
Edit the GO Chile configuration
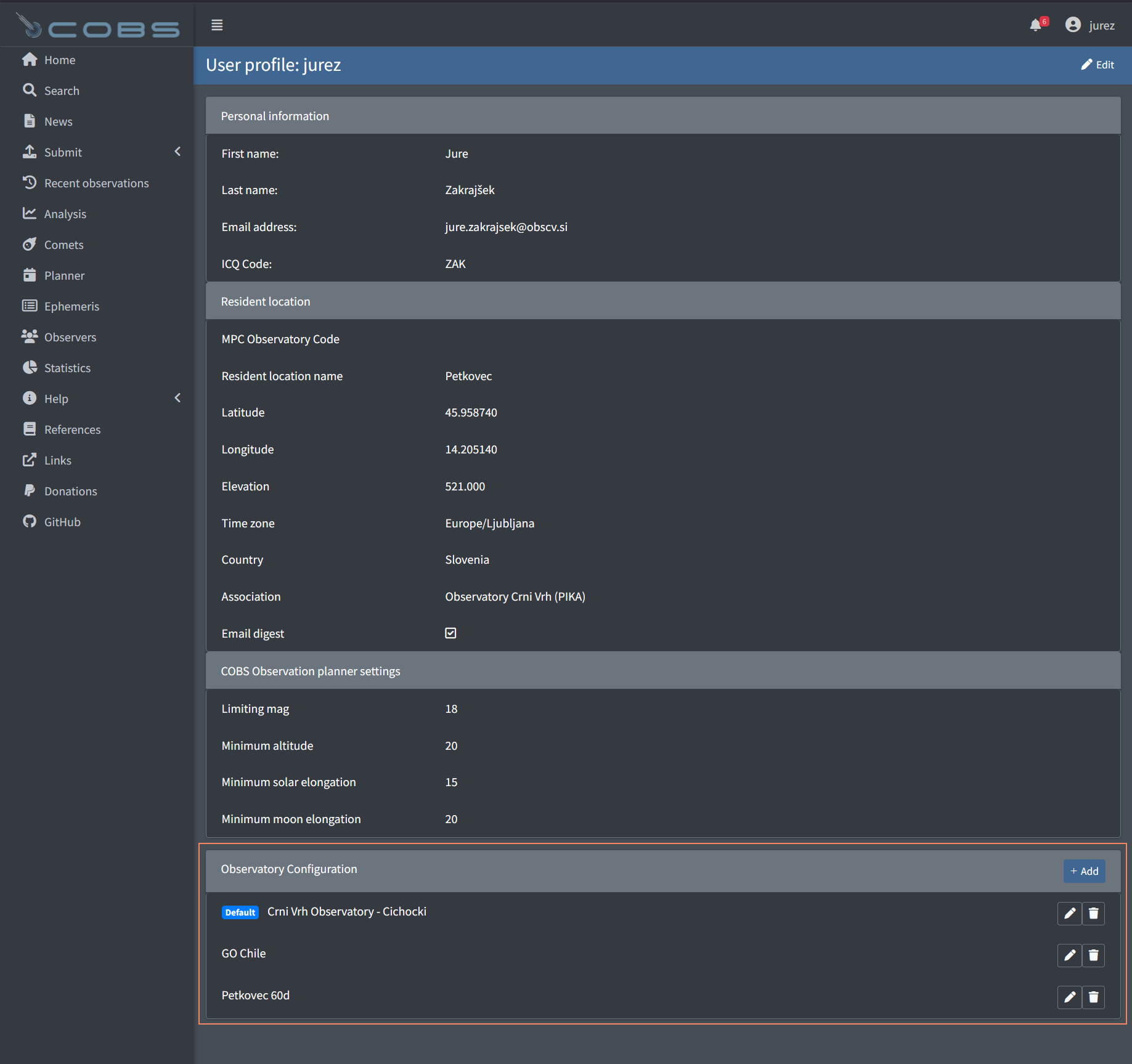(x=1069, y=955)
